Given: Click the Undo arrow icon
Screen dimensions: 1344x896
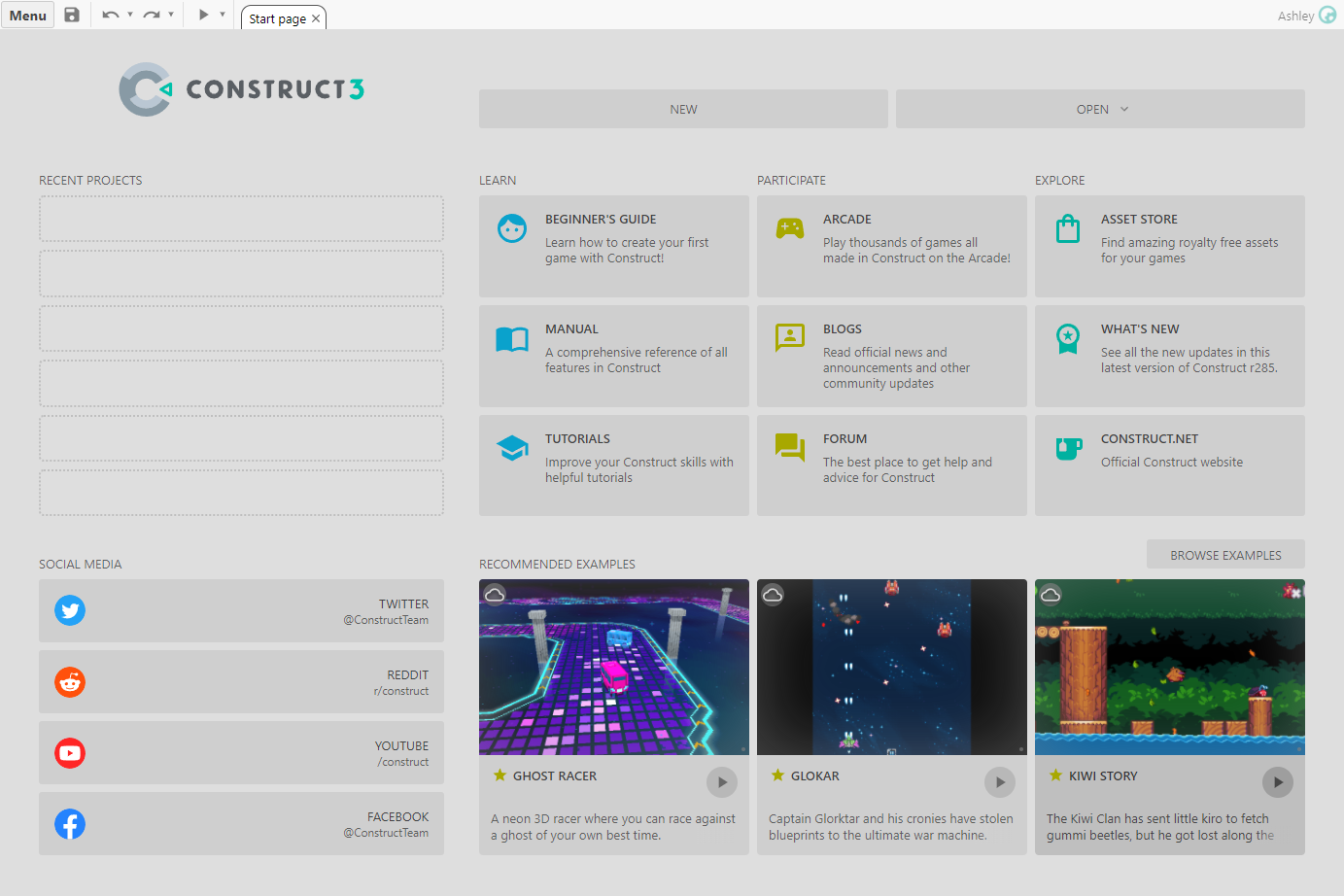Looking at the screenshot, I should [110, 15].
